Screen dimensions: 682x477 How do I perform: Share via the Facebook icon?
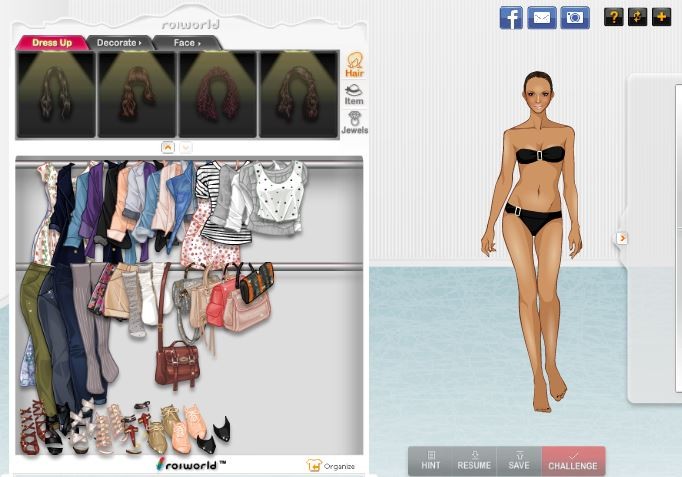click(x=511, y=17)
